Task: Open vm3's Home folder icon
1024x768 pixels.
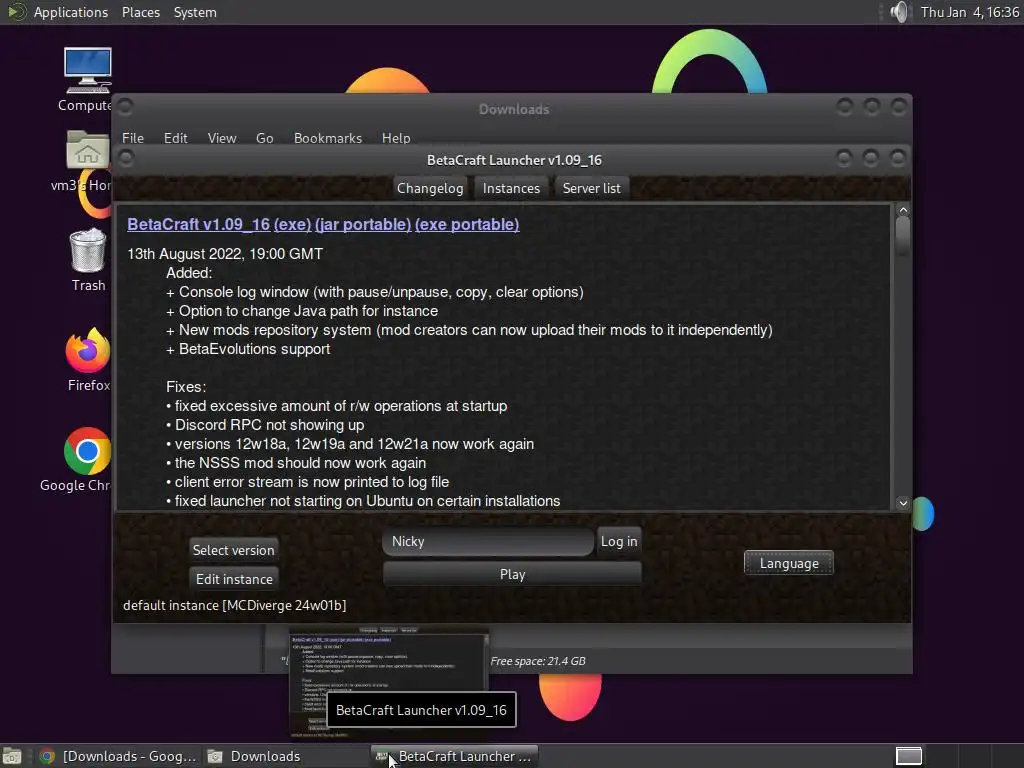Action: click(88, 151)
